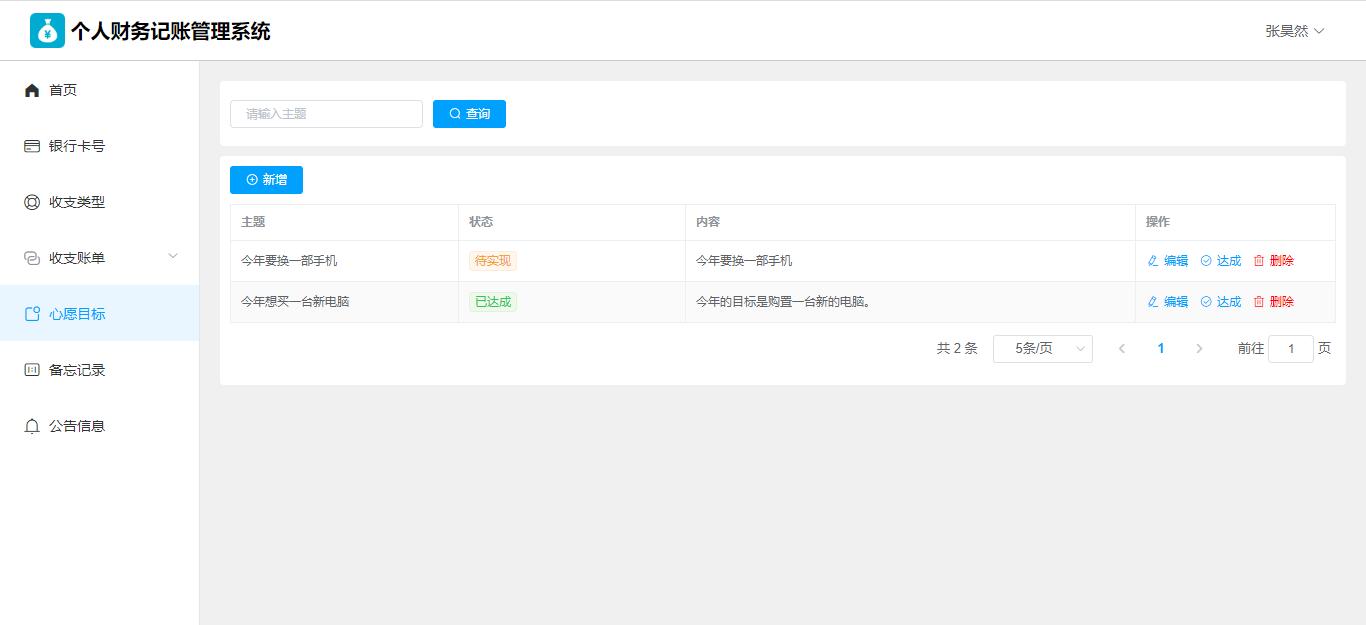This screenshot has width=1366, height=625.
Task: Click the check-circle 达成 icon in first row
Action: 1206,261
